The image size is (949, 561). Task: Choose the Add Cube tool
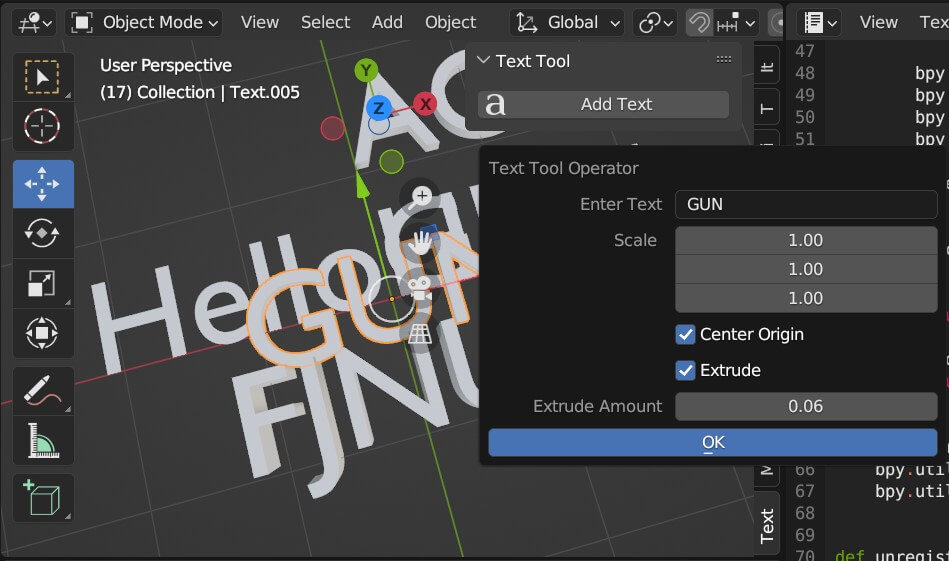point(42,497)
